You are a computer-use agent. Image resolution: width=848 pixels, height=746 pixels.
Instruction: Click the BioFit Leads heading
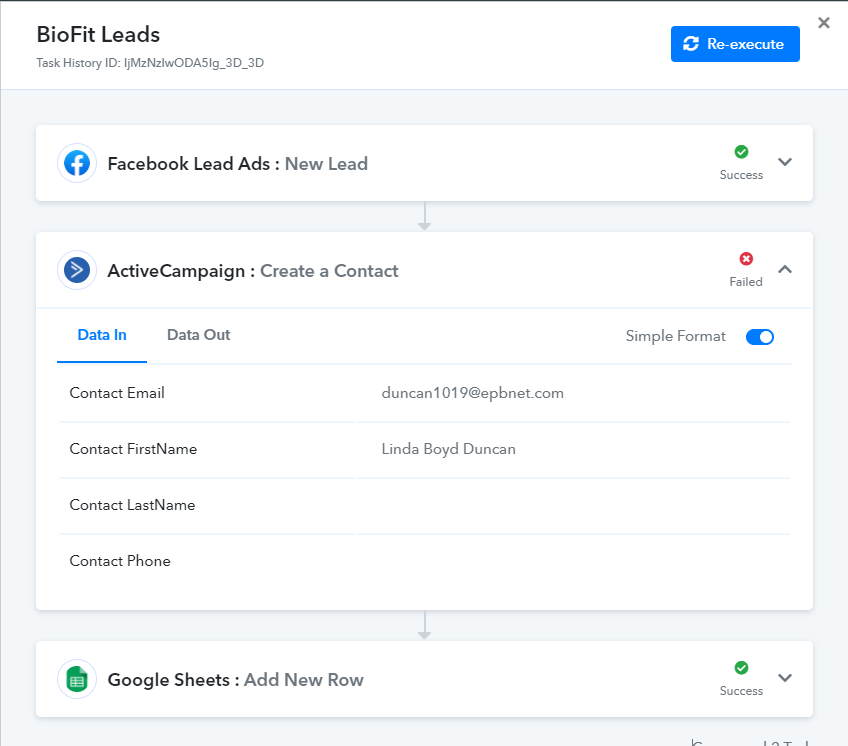point(98,35)
